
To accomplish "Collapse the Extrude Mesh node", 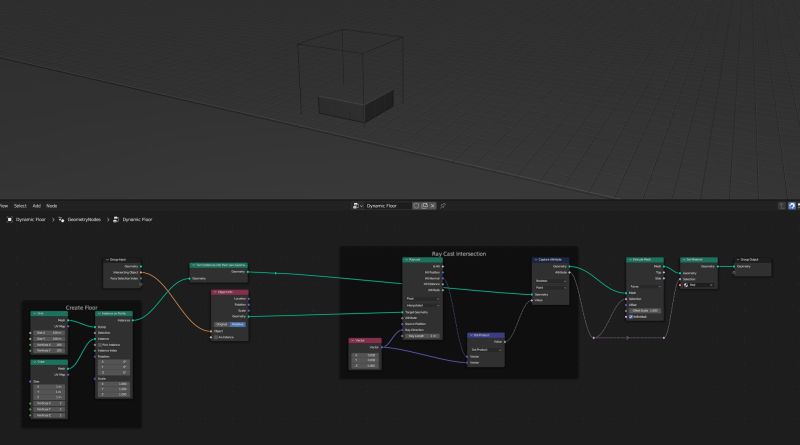I will point(630,260).
